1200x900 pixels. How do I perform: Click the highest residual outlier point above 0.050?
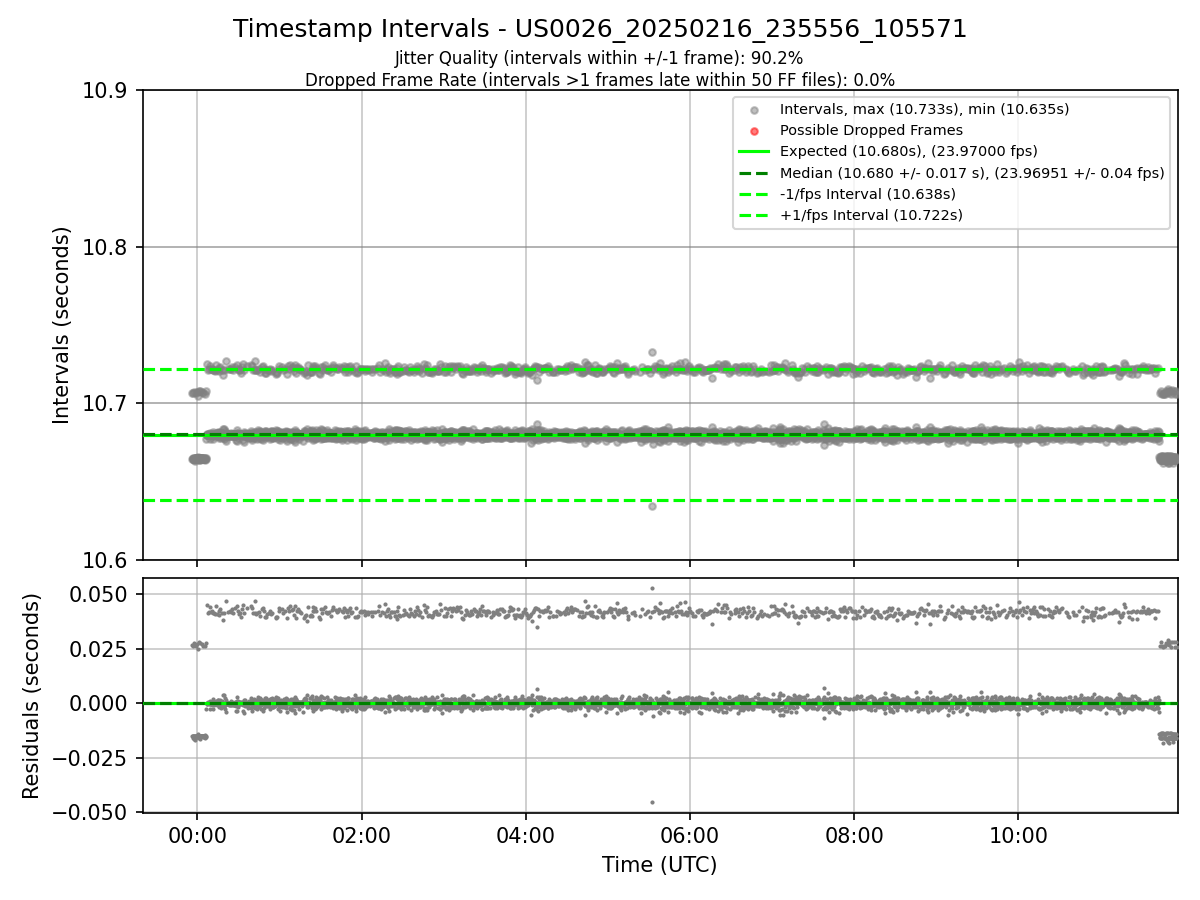pyautogui.click(x=652, y=588)
